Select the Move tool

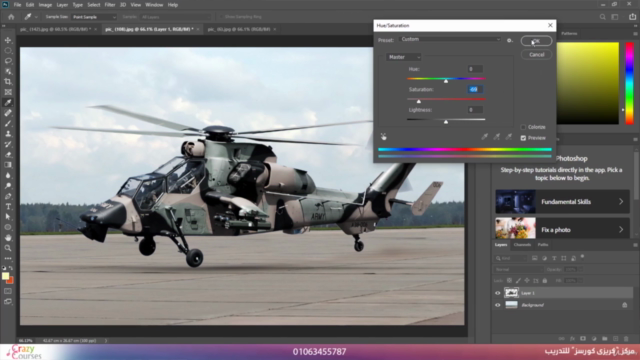click(x=8, y=40)
